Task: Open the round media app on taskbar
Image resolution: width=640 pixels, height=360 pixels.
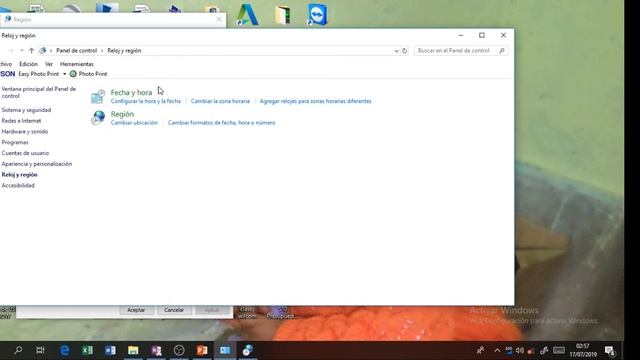Action: [x=179, y=350]
